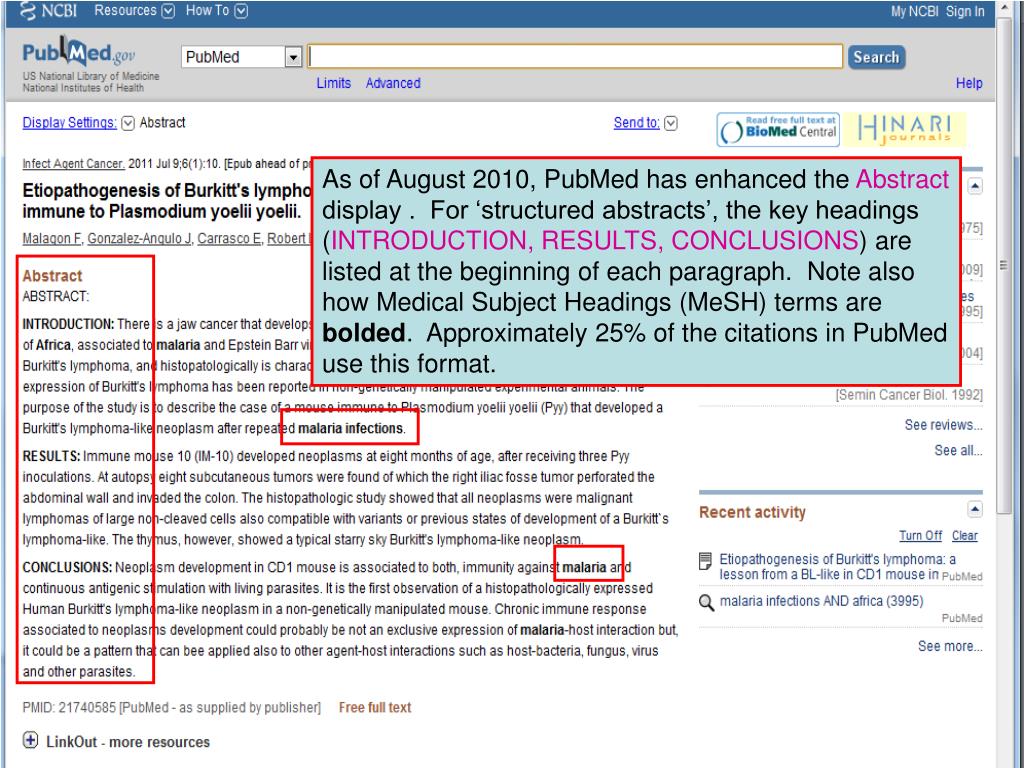Open the Advanced search link
This screenshot has width=1024, height=768.
[x=393, y=84]
